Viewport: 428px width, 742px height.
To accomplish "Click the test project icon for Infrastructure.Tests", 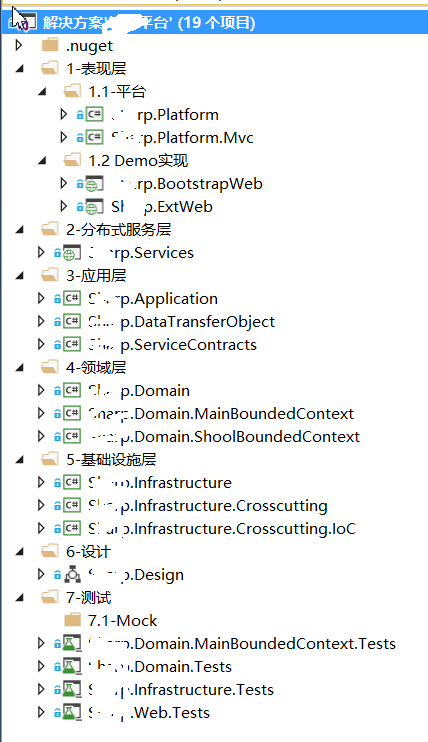I will click(x=72, y=689).
